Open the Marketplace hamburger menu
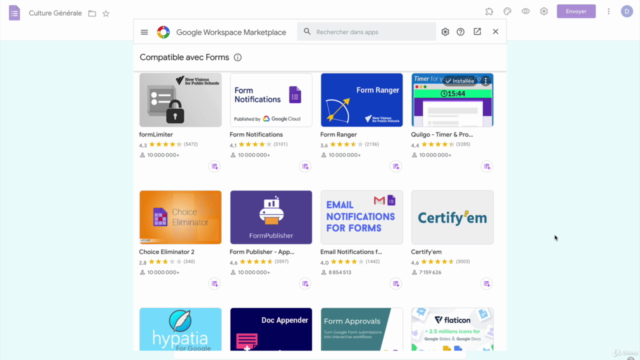Image resolution: width=640 pixels, height=360 pixels. pos(144,32)
